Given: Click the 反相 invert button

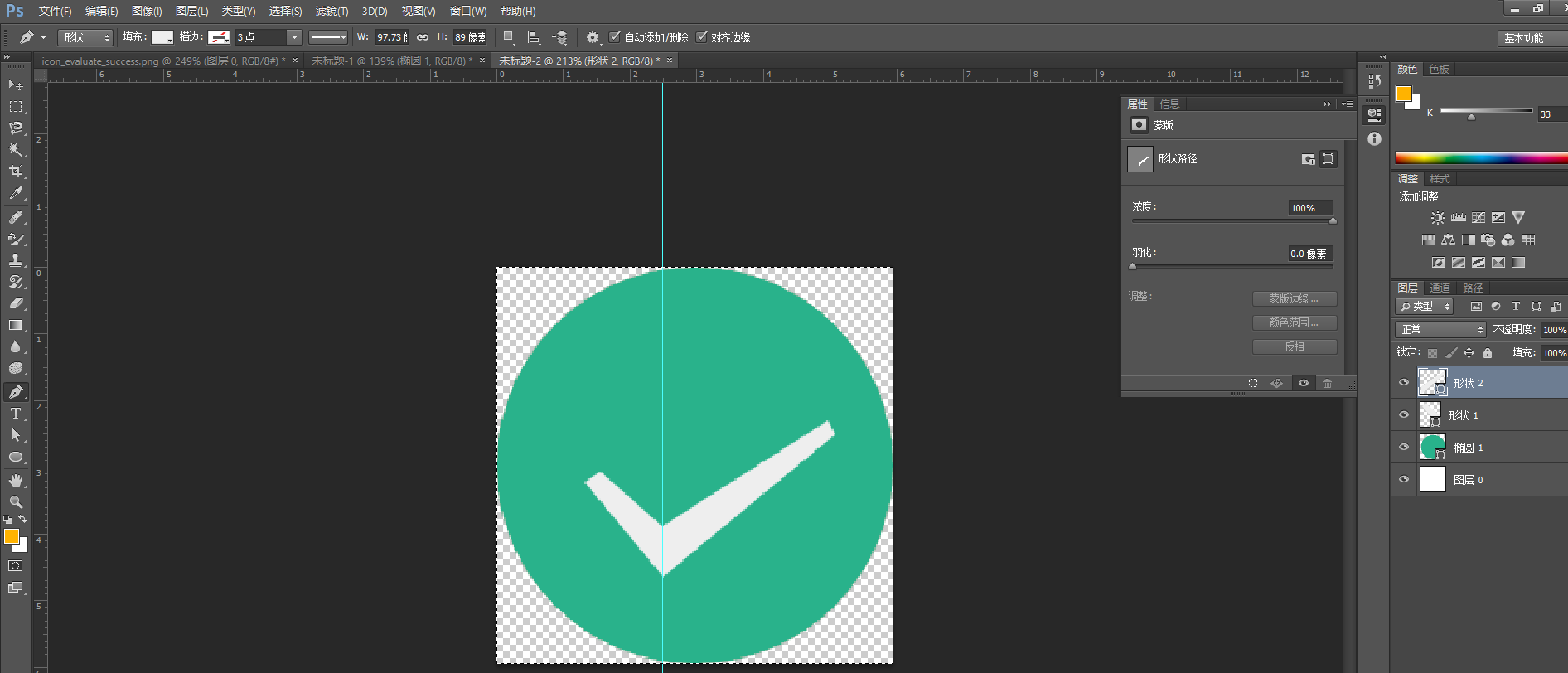Looking at the screenshot, I should 1295,346.
